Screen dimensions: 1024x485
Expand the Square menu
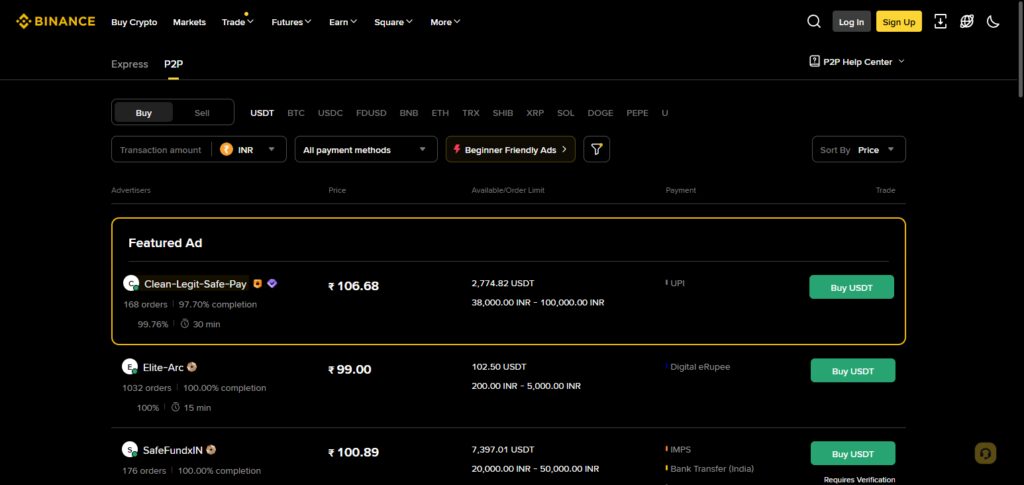click(393, 22)
